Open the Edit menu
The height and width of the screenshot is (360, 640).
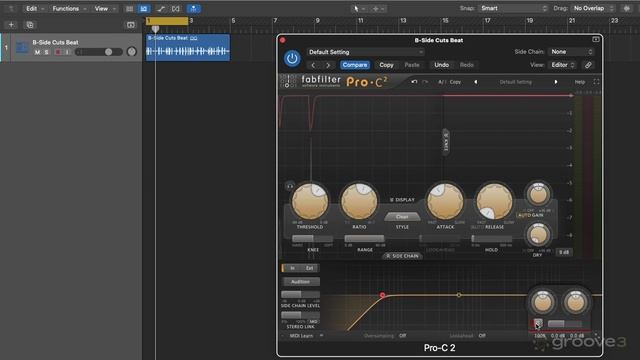[x=34, y=9]
